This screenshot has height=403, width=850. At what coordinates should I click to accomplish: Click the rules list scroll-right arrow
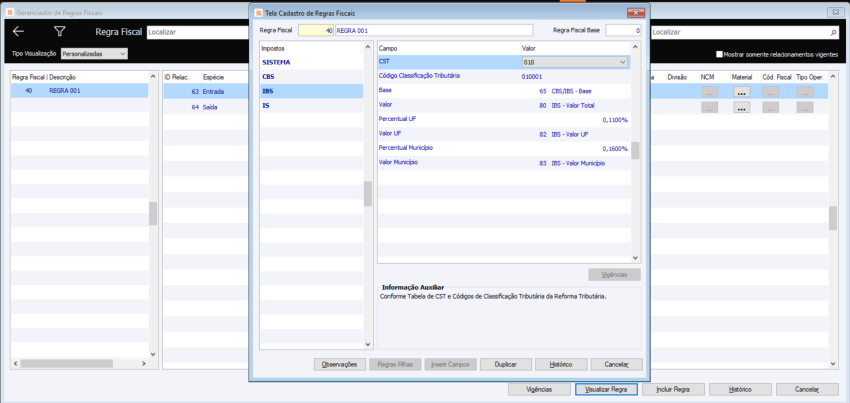point(144,363)
